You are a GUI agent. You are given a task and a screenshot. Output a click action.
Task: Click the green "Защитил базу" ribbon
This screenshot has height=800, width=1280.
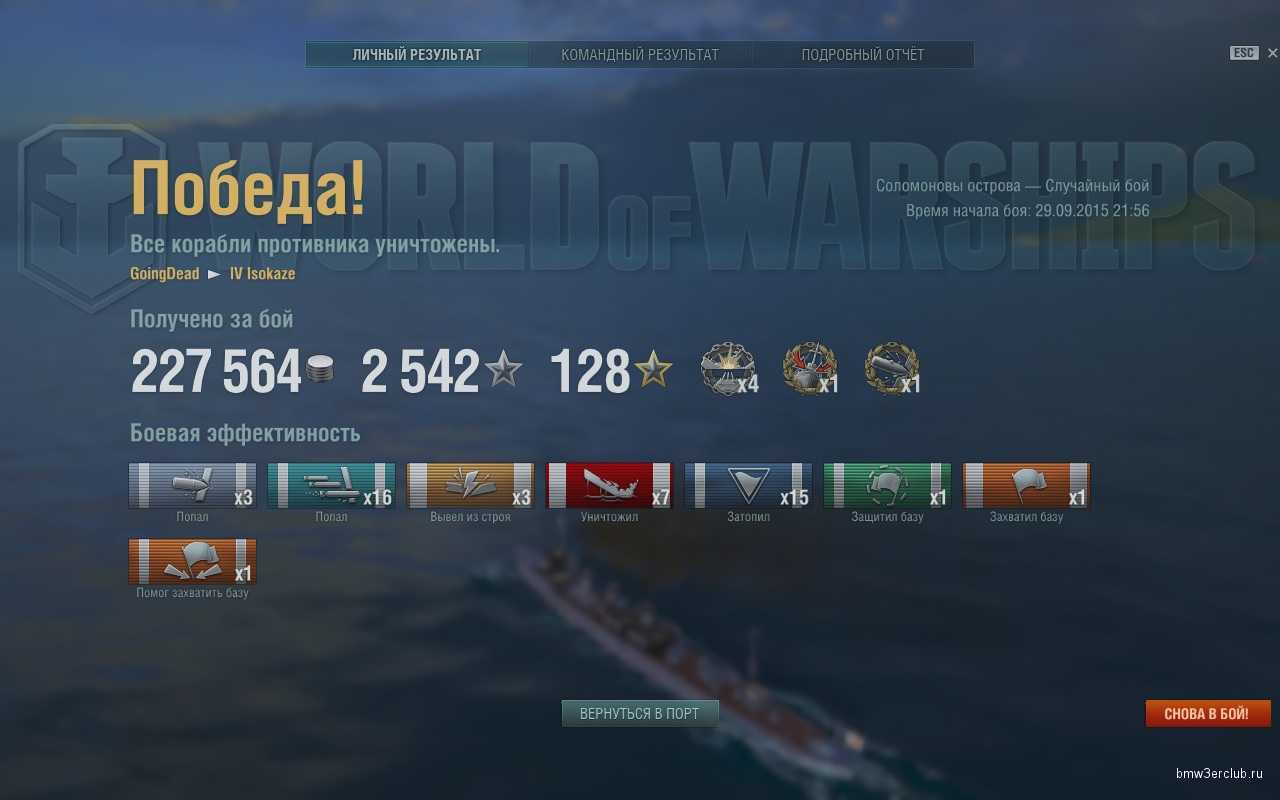pyautogui.click(x=887, y=485)
